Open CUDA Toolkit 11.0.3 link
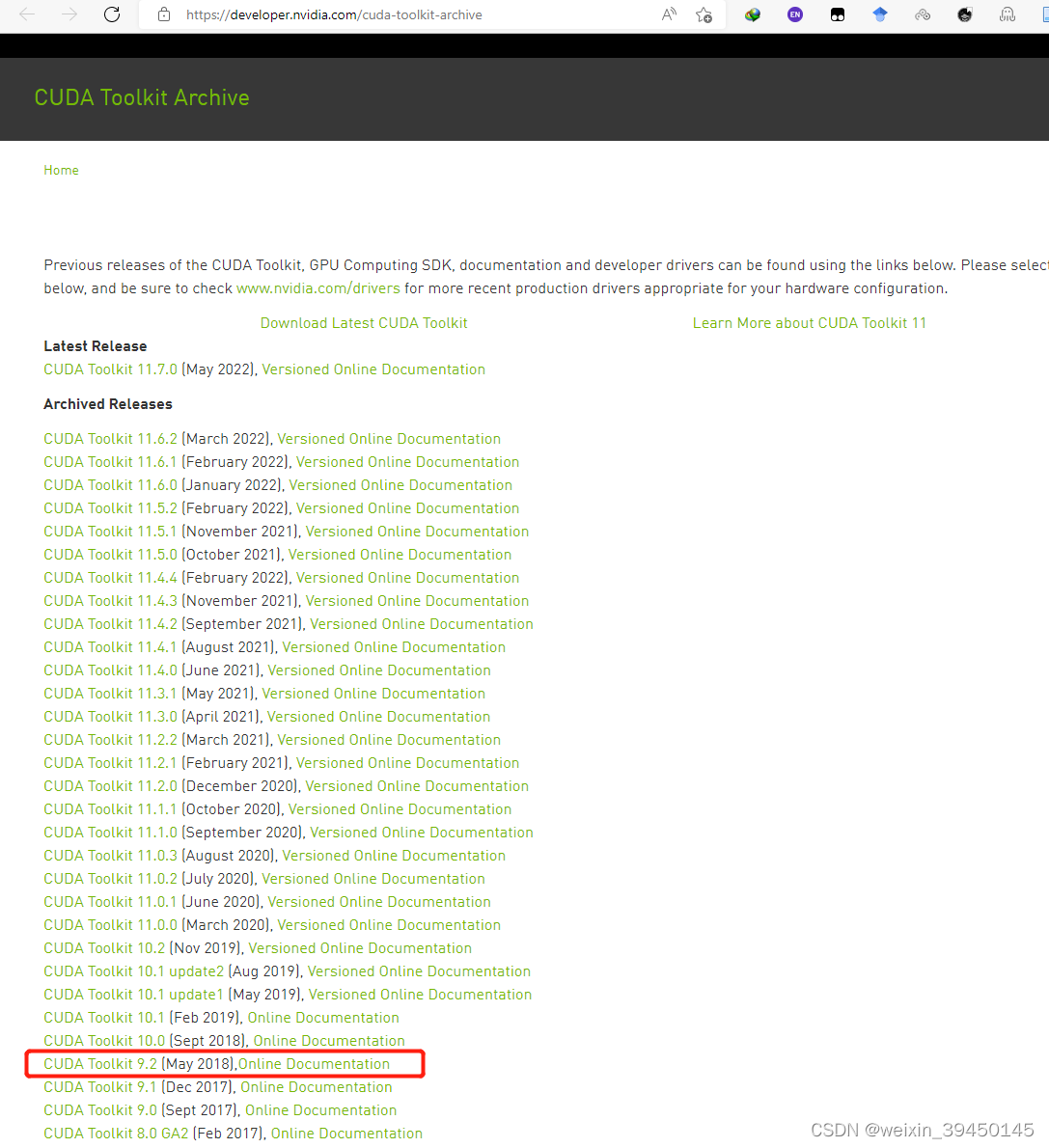This screenshot has width=1049, height=1148. (x=111, y=855)
